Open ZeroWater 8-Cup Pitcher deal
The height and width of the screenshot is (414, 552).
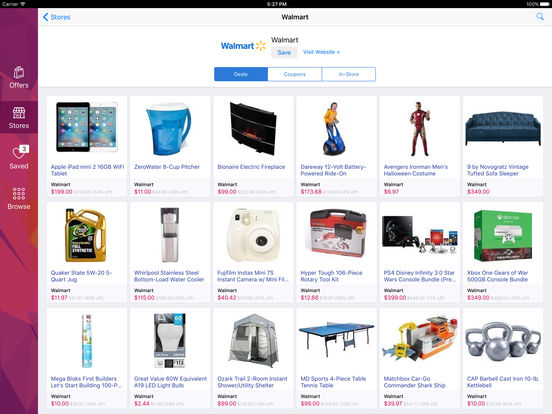(170, 146)
